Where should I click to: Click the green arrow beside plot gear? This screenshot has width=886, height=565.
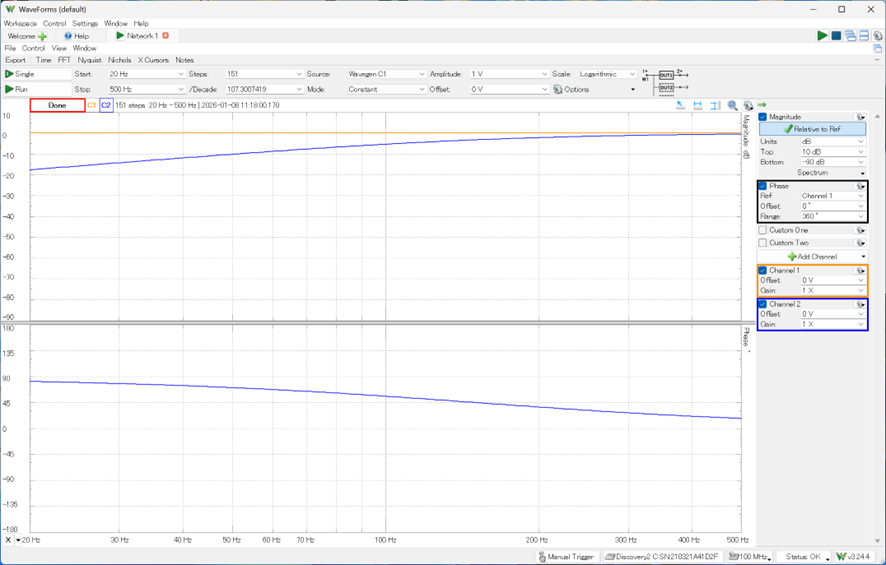[x=761, y=105]
